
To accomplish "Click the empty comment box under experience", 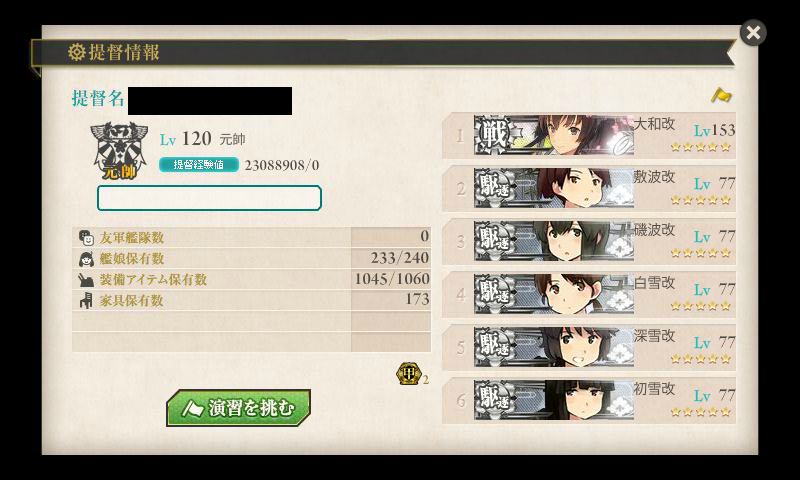I will click(209, 198).
